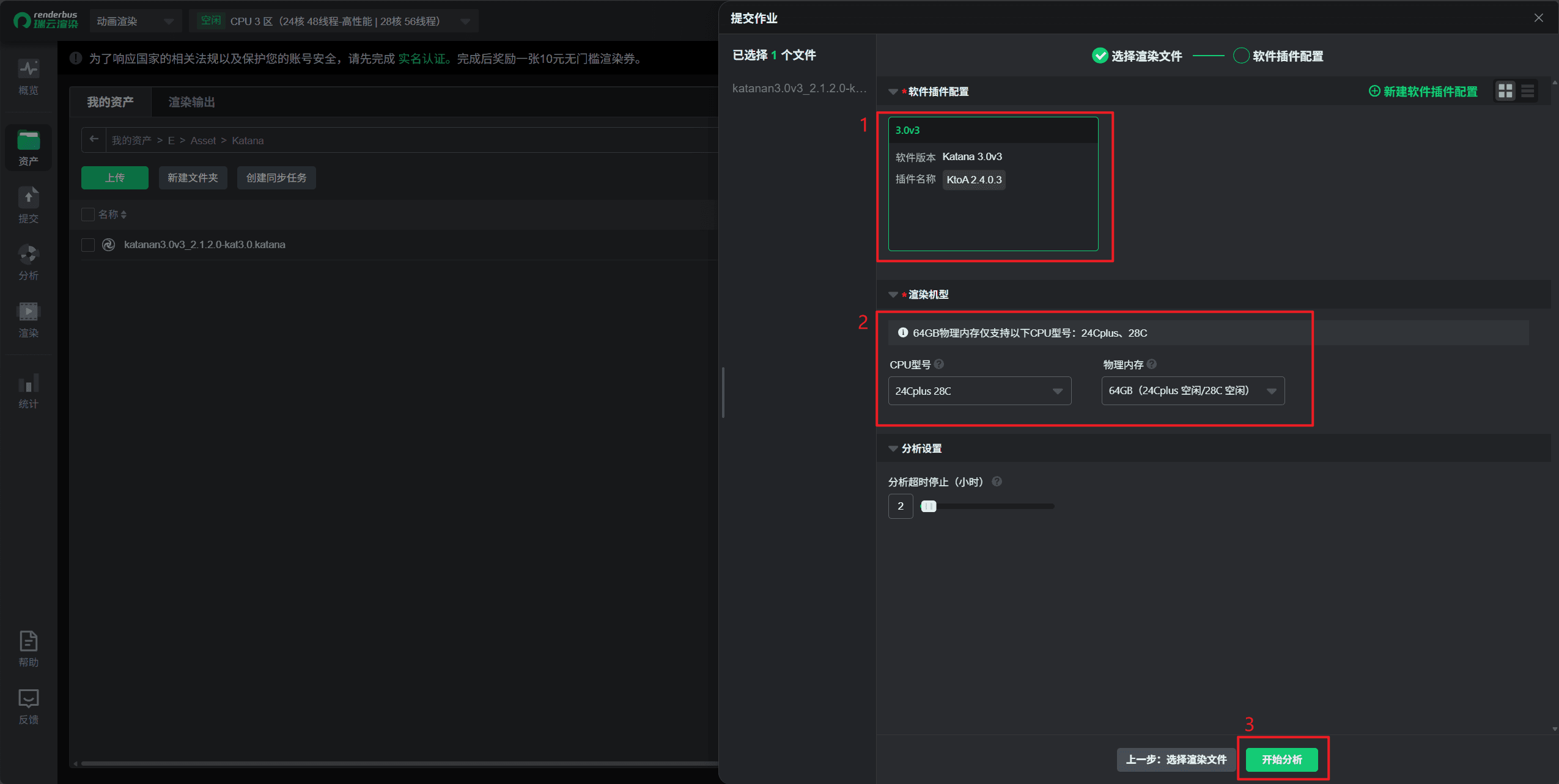1559x784 pixels.
Task: Switch plugin configs to list view
Action: 1527,91
